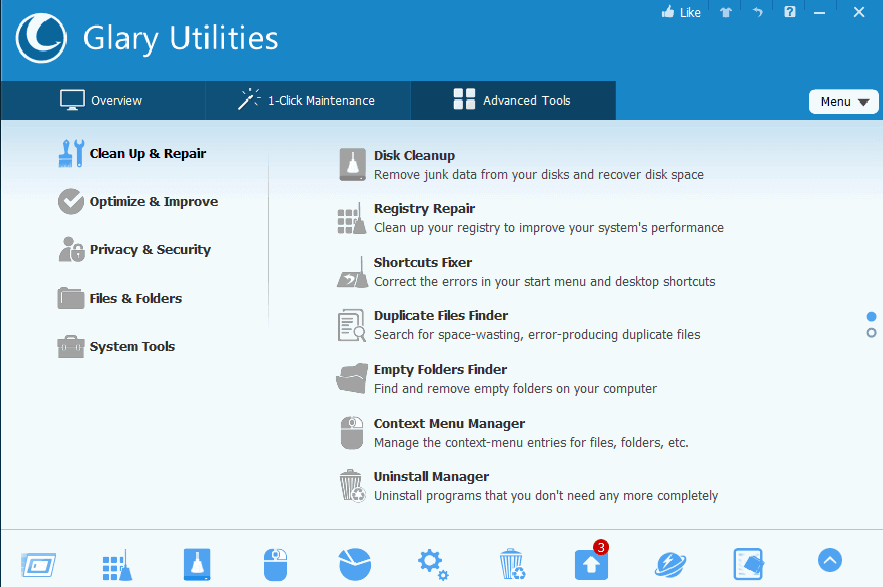
Task: Open the Uninstall Manager title link
Action: [x=431, y=477]
